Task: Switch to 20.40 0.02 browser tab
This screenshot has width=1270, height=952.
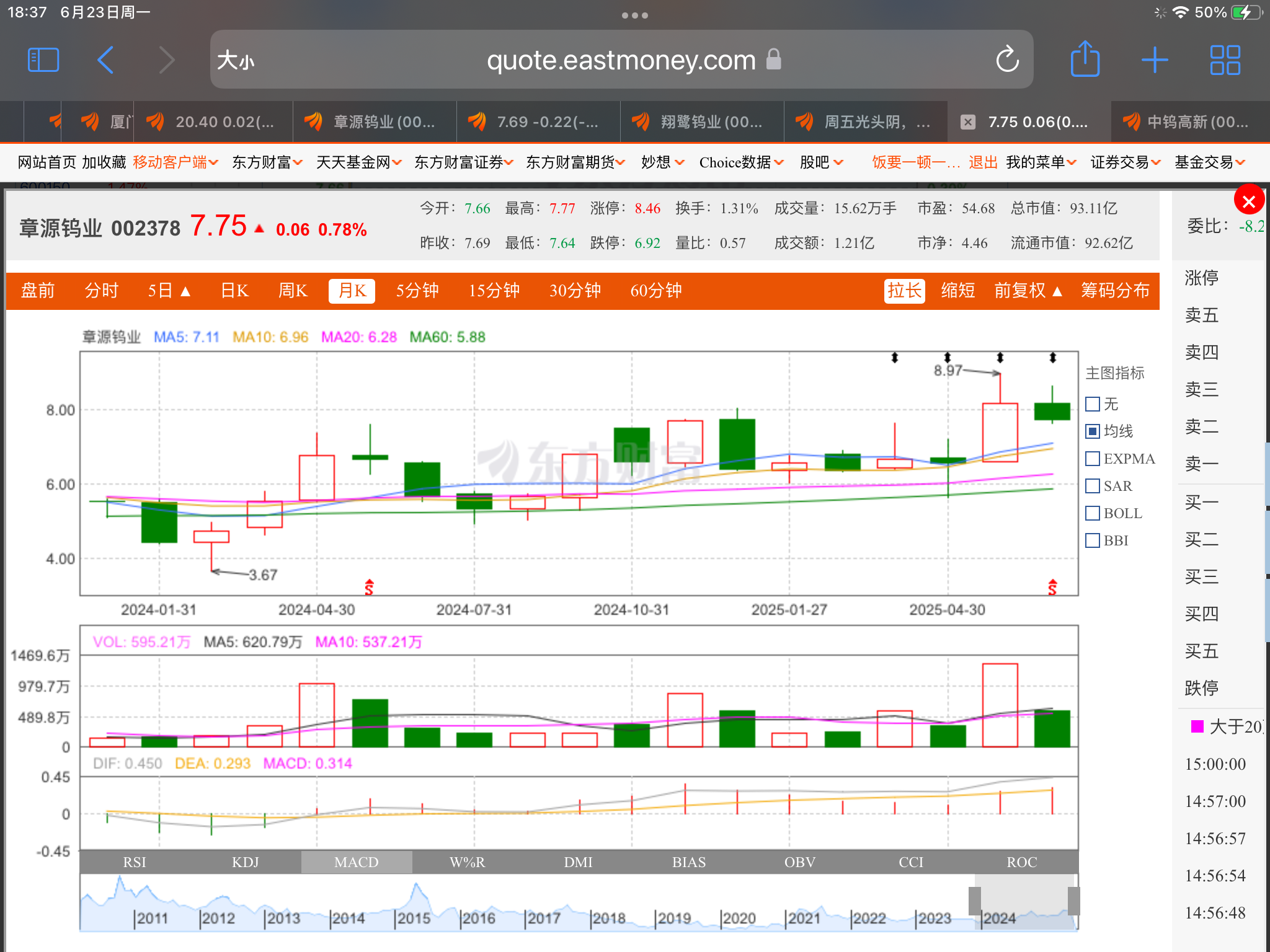Action: pos(213,122)
